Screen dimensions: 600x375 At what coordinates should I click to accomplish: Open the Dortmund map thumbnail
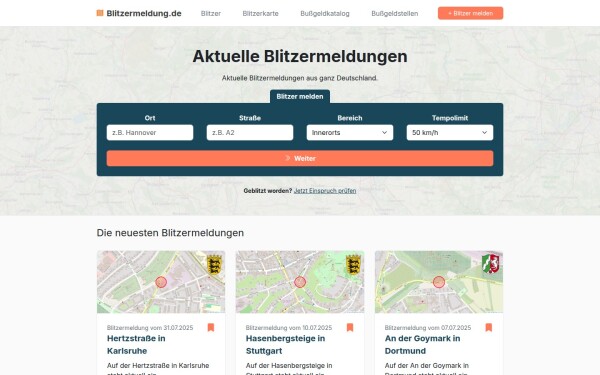439,282
